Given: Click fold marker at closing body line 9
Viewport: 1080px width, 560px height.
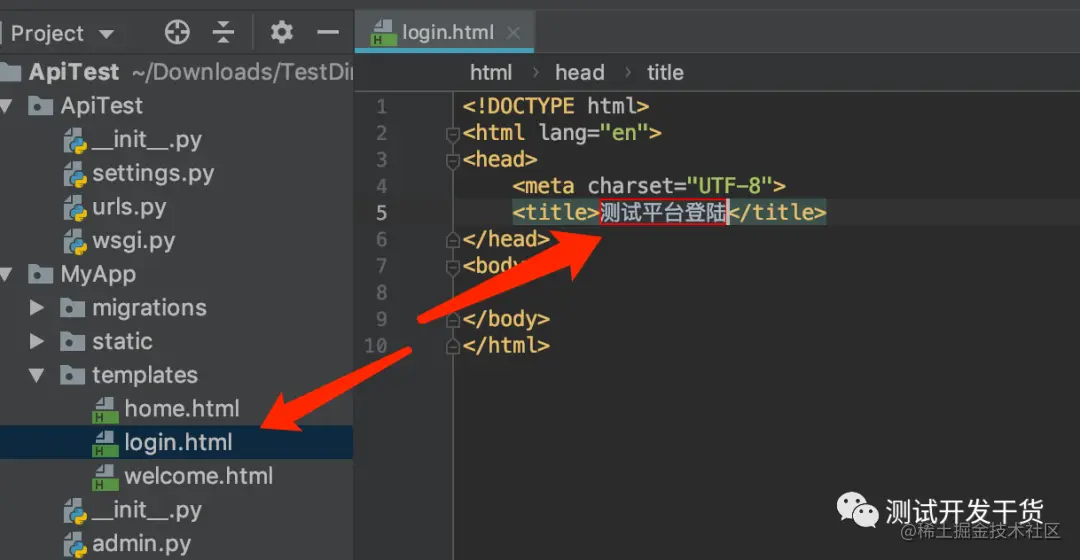Looking at the screenshot, I should coord(453,320).
